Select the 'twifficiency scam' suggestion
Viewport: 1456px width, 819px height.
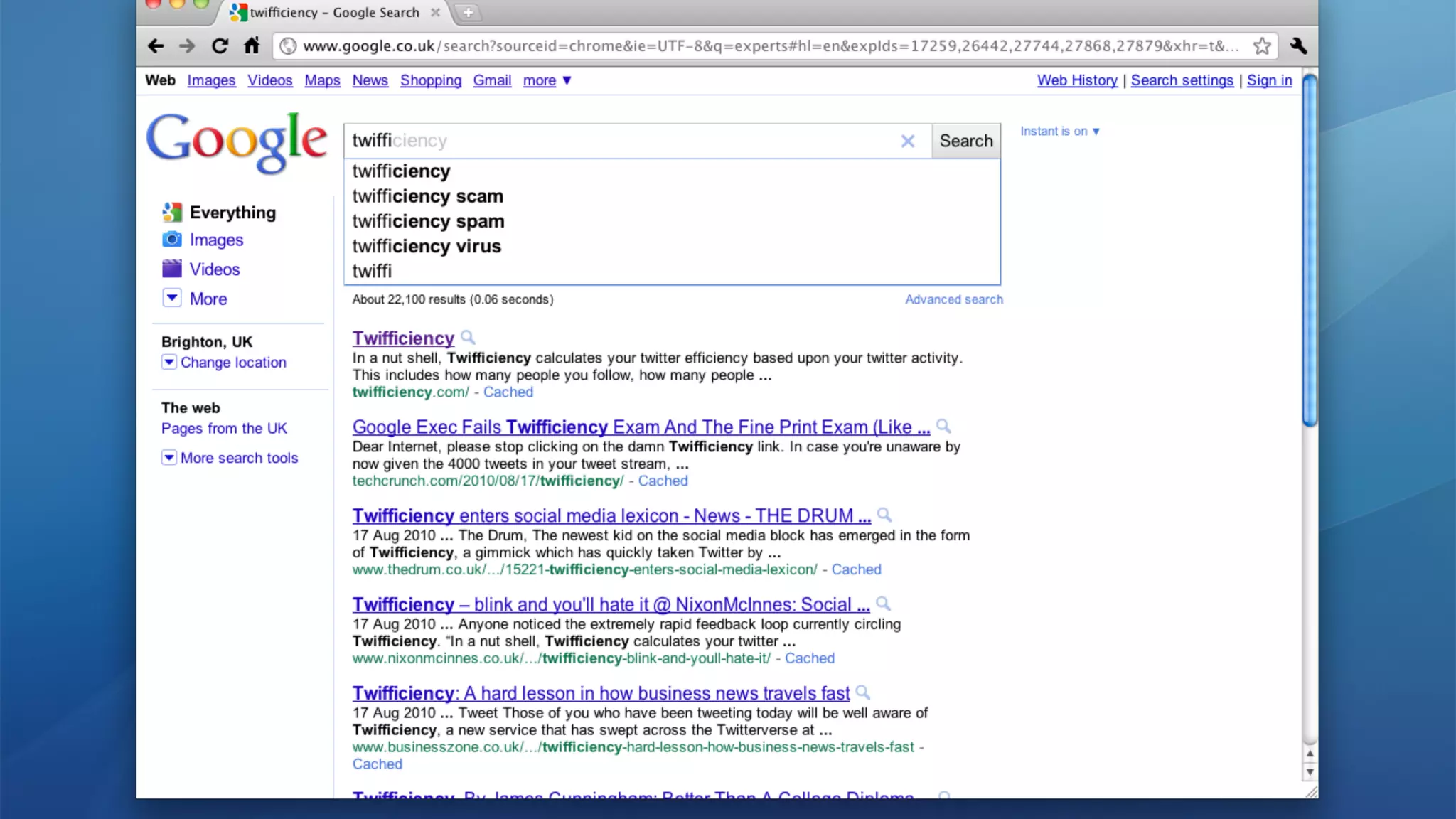[427, 196]
